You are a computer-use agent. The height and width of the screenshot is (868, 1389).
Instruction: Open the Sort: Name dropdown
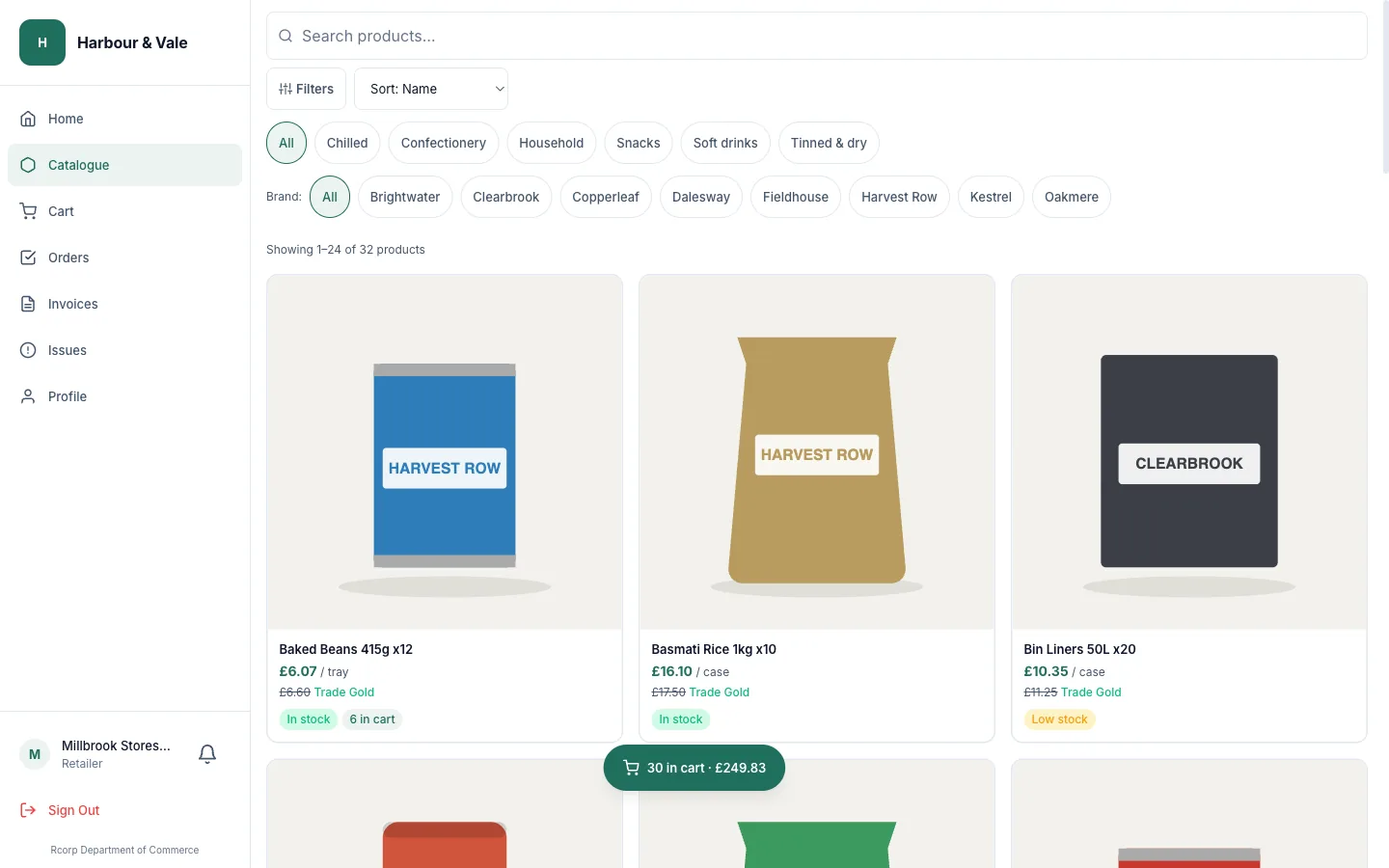[x=431, y=89]
